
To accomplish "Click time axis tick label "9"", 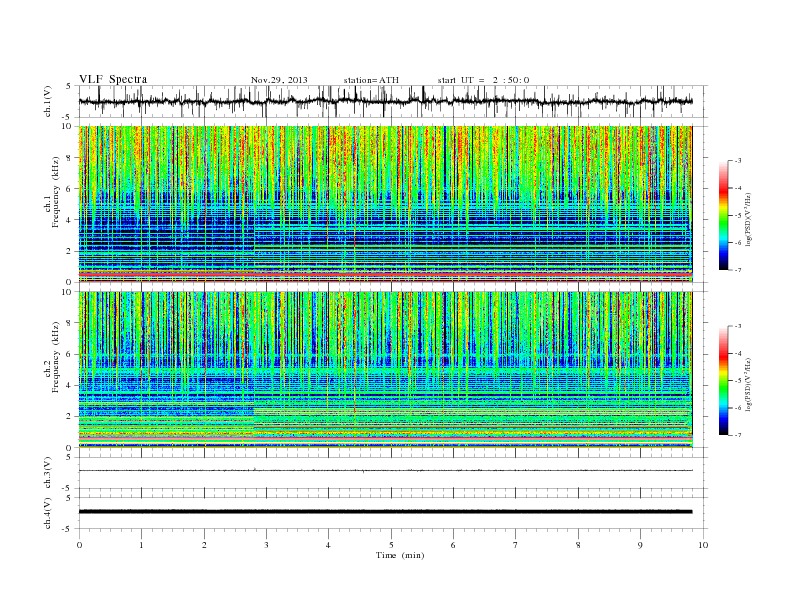I will coord(640,545).
